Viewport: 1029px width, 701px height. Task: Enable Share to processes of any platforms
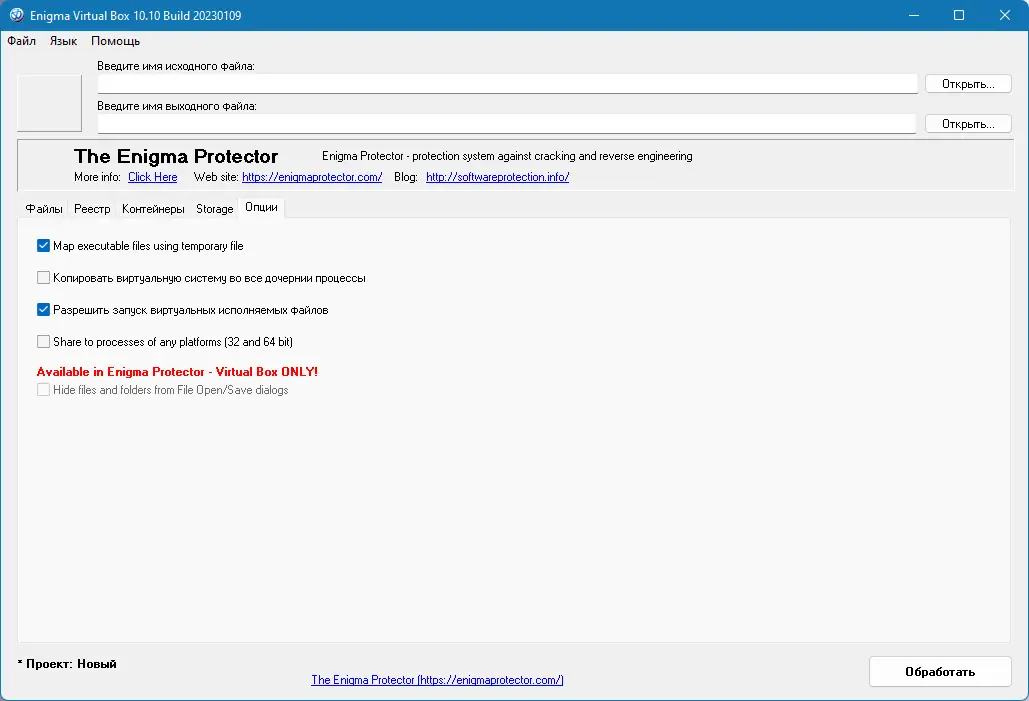coord(43,341)
